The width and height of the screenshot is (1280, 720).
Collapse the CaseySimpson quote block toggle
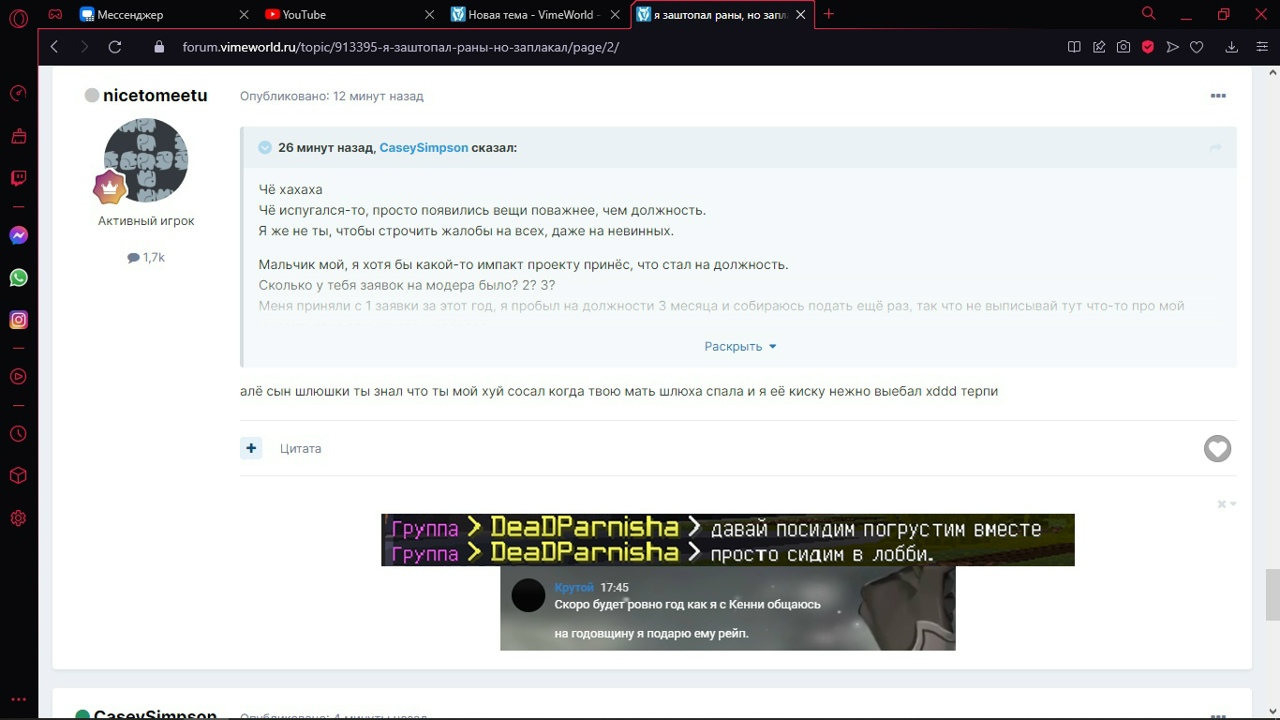tap(265, 148)
